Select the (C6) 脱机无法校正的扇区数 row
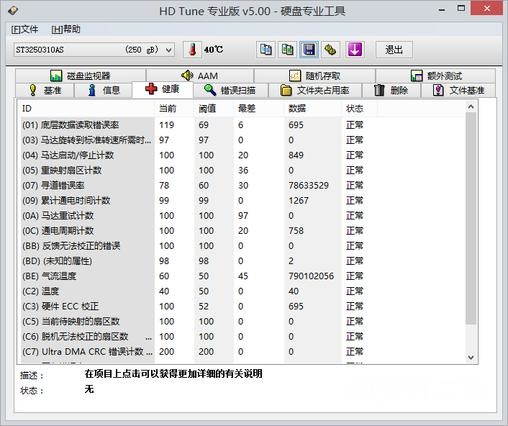508x426 pixels. 193,337
